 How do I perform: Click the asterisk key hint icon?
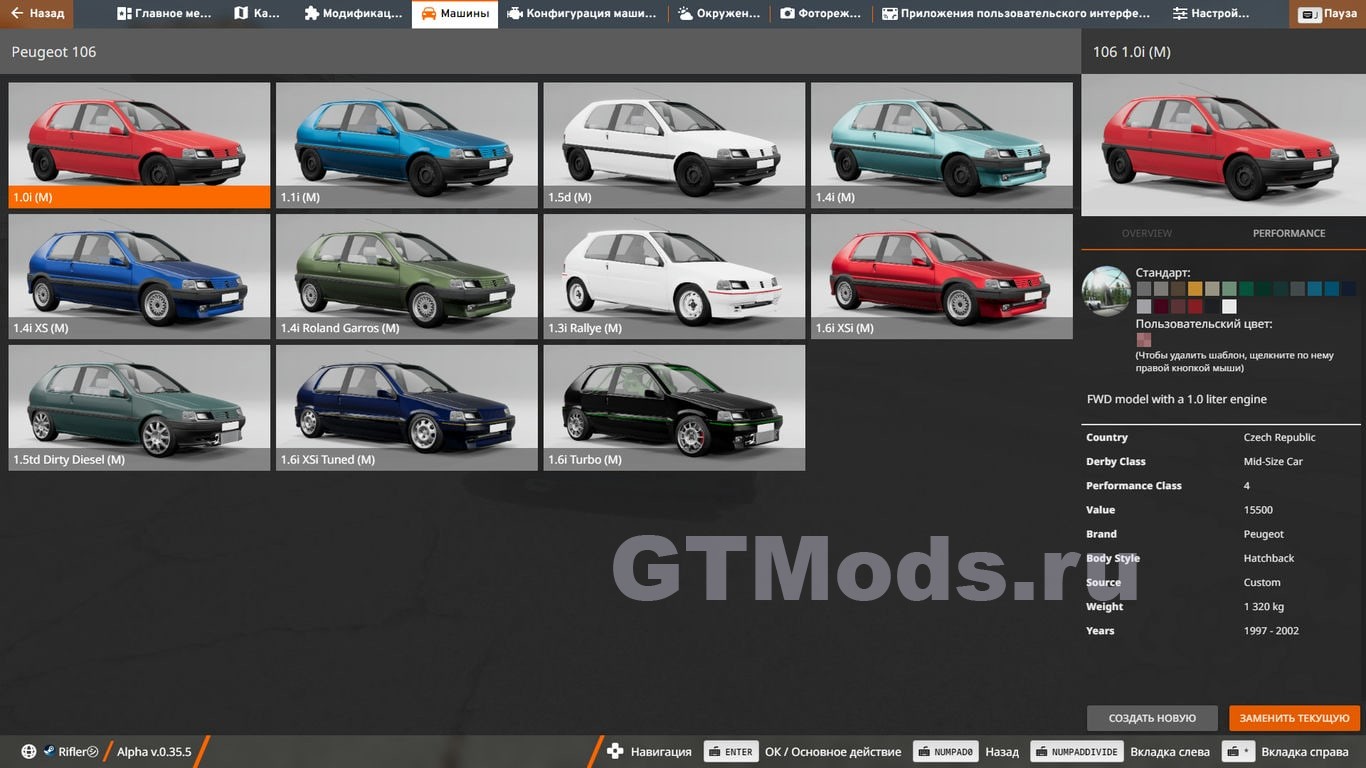click(1239, 752)
